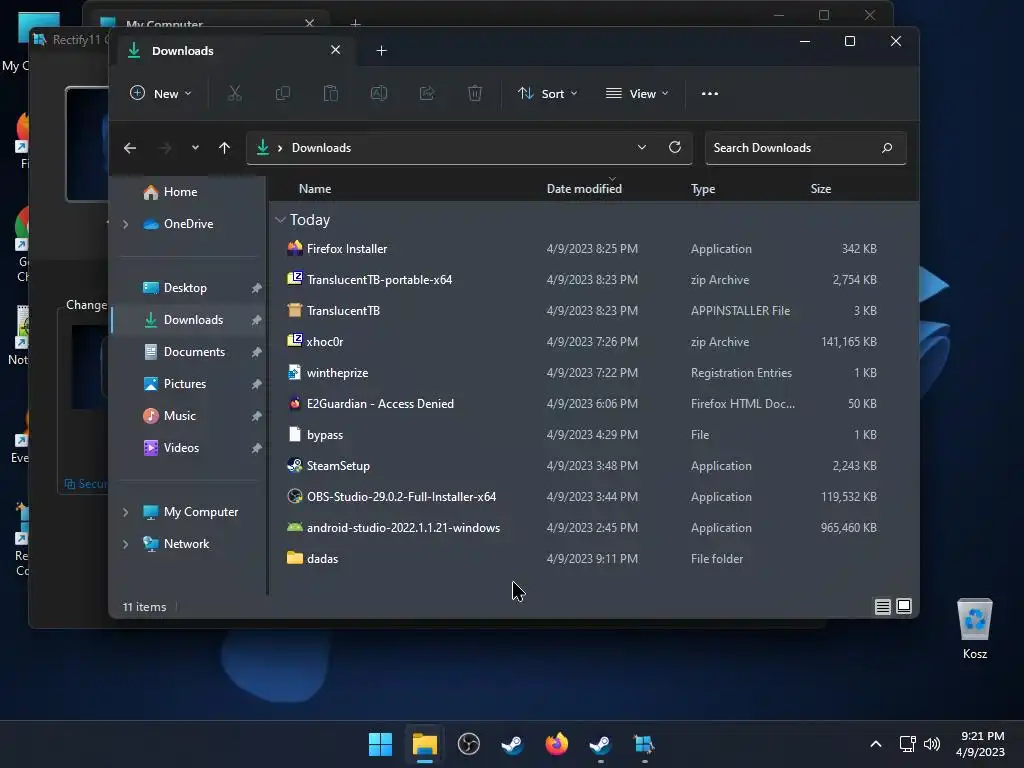Switch to large thumbnails view icon

pyautogui.click(x=904, y=606)
